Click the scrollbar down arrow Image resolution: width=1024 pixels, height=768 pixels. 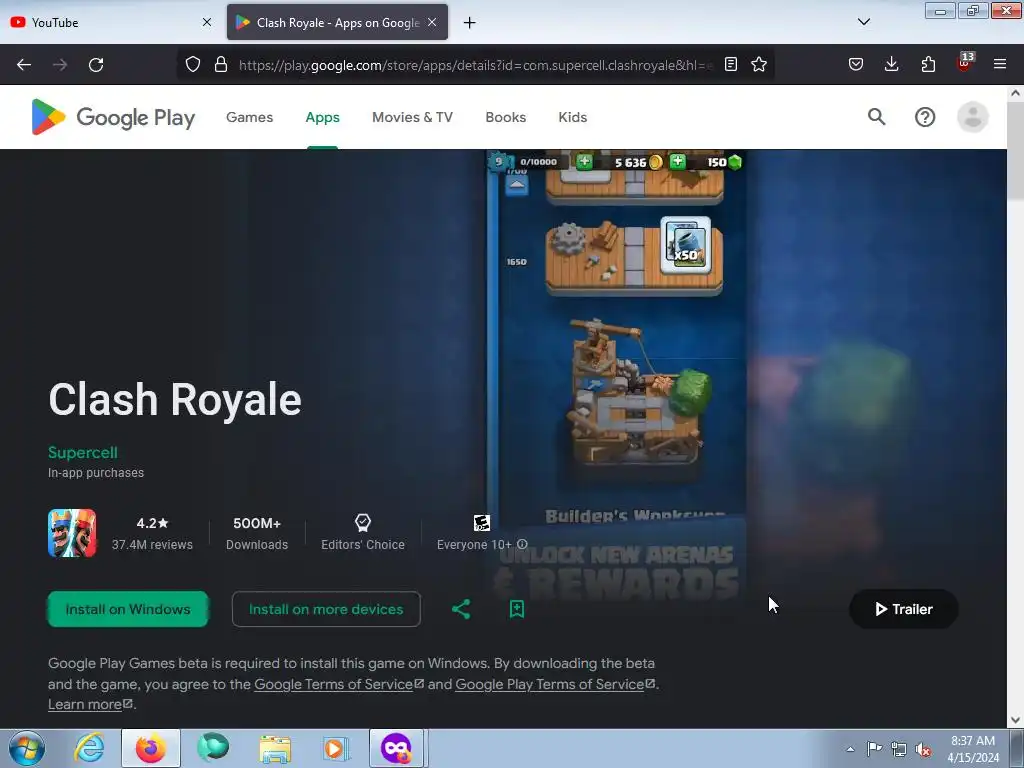coord(1015,720)
